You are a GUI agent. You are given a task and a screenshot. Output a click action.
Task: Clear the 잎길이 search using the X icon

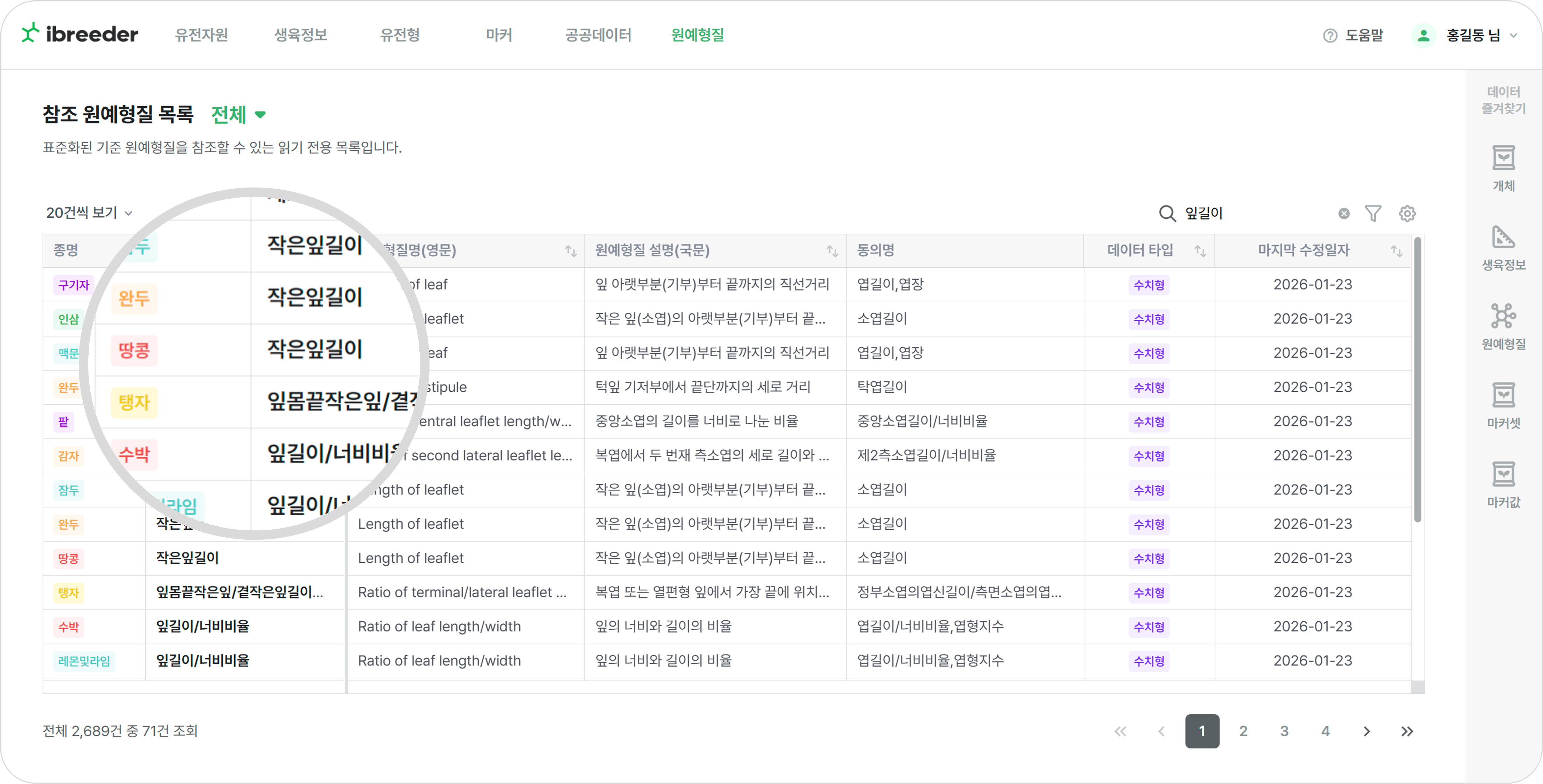coord(1344,213)
